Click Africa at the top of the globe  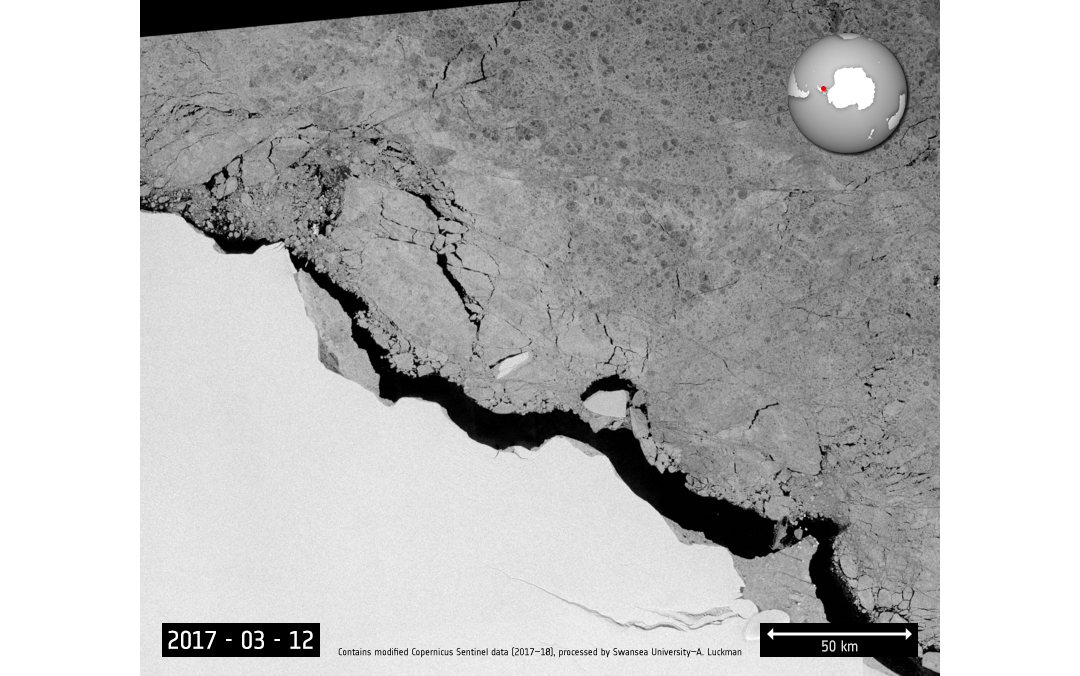point(848,38)
